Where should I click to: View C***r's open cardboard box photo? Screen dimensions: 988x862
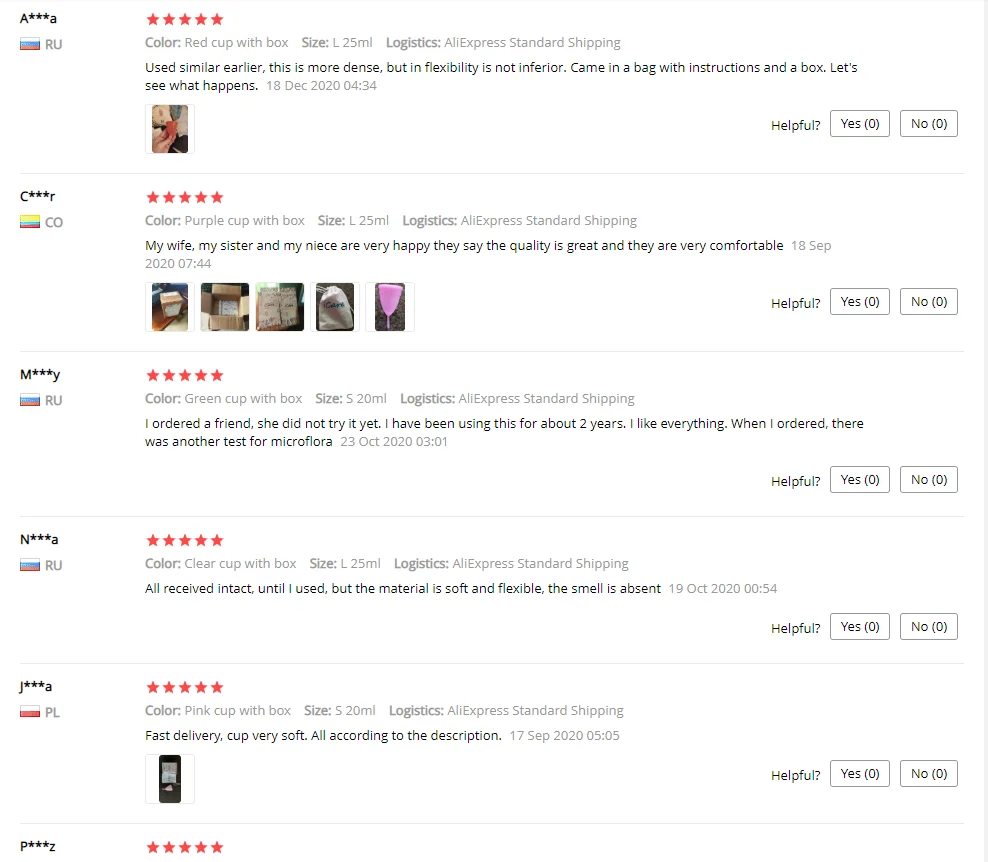click(x=224, y=307)
